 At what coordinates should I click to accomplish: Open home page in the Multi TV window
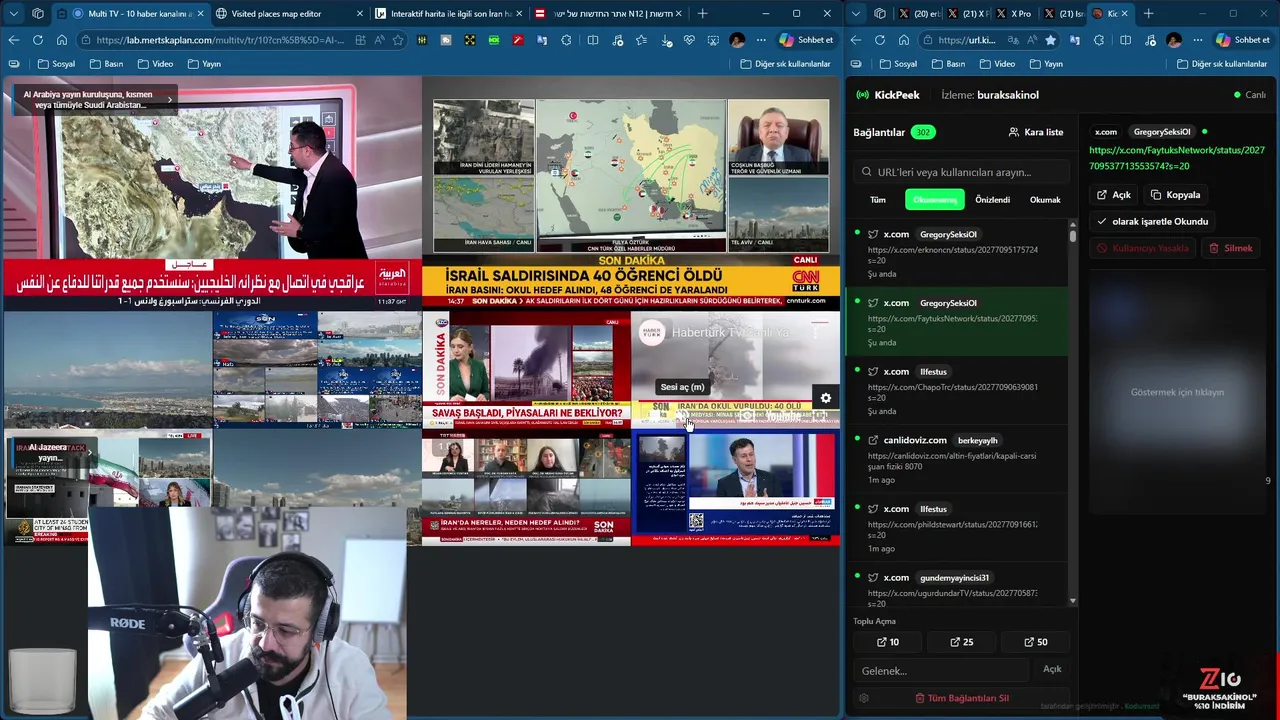61,40
